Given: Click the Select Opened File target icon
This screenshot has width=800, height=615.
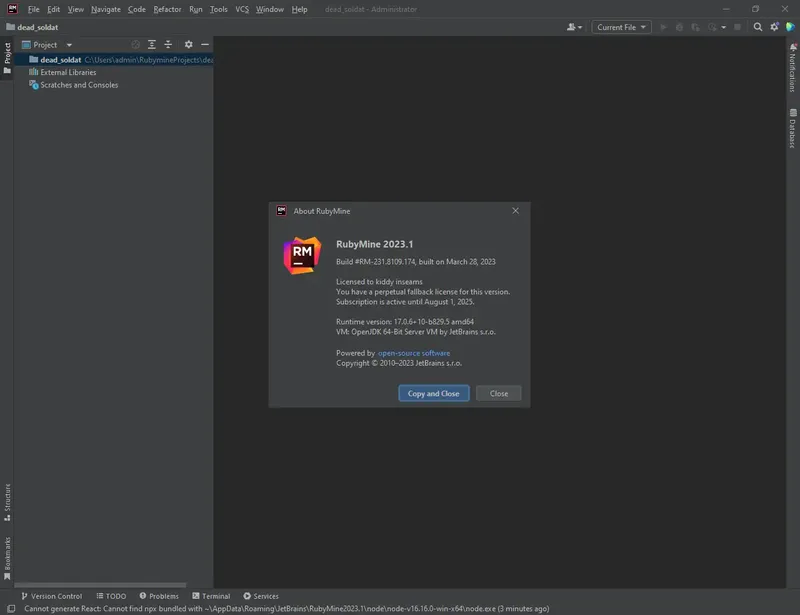Looking at the screenshot, I should pos(135,45).
